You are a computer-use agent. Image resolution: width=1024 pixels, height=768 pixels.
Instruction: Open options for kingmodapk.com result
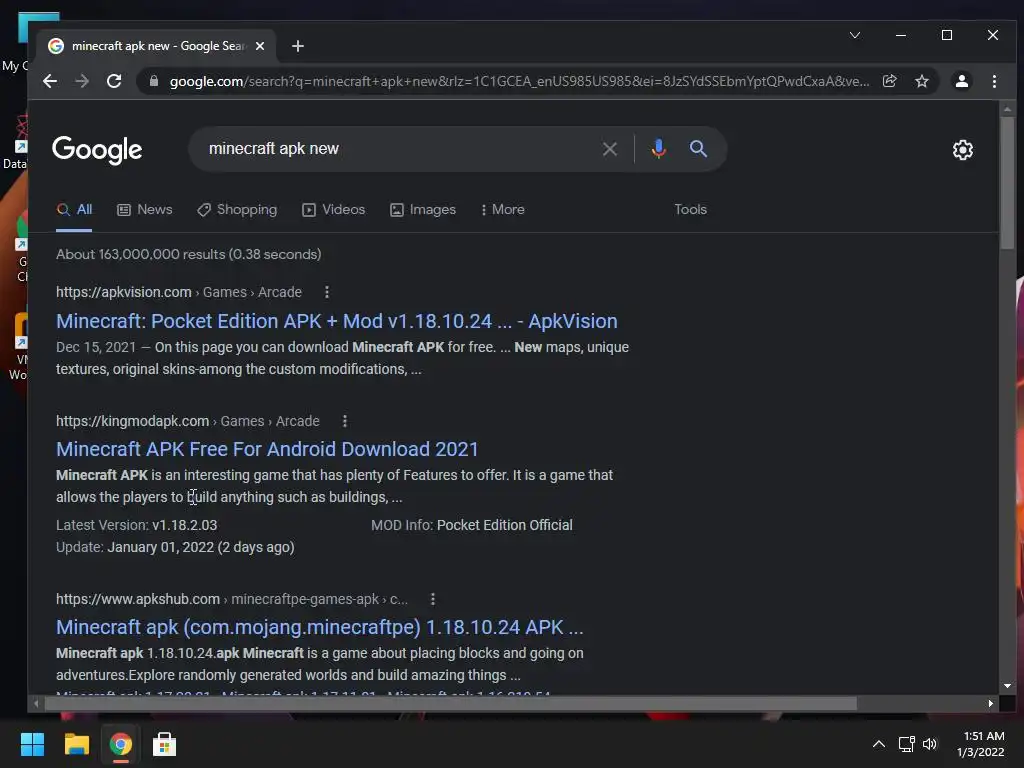pyautogui.click(x=345, y=421)
